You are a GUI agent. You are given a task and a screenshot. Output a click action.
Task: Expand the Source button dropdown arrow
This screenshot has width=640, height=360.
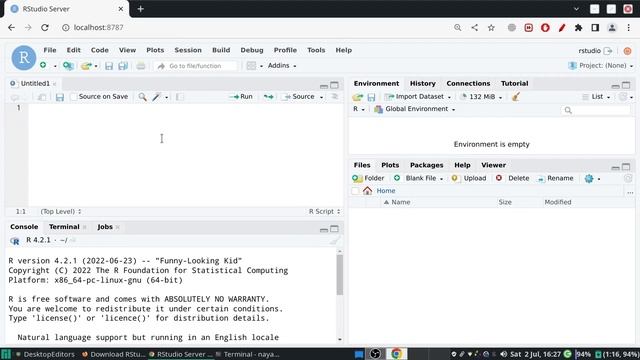(321, 97)
